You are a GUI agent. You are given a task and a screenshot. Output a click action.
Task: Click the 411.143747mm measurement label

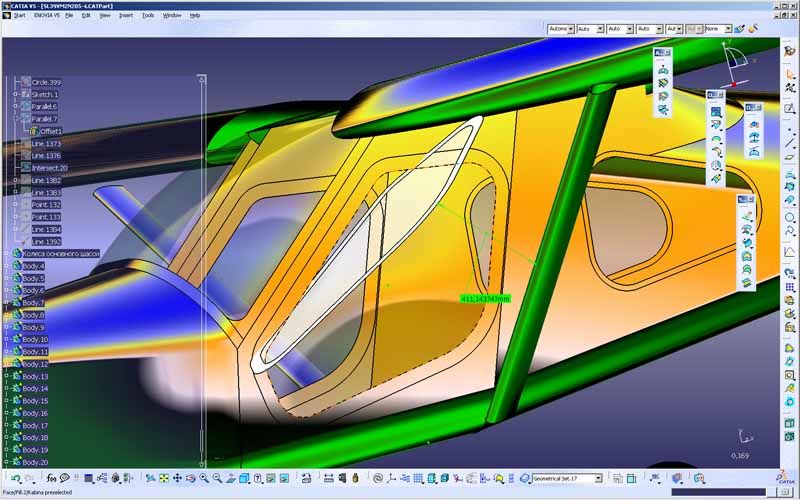485,298
